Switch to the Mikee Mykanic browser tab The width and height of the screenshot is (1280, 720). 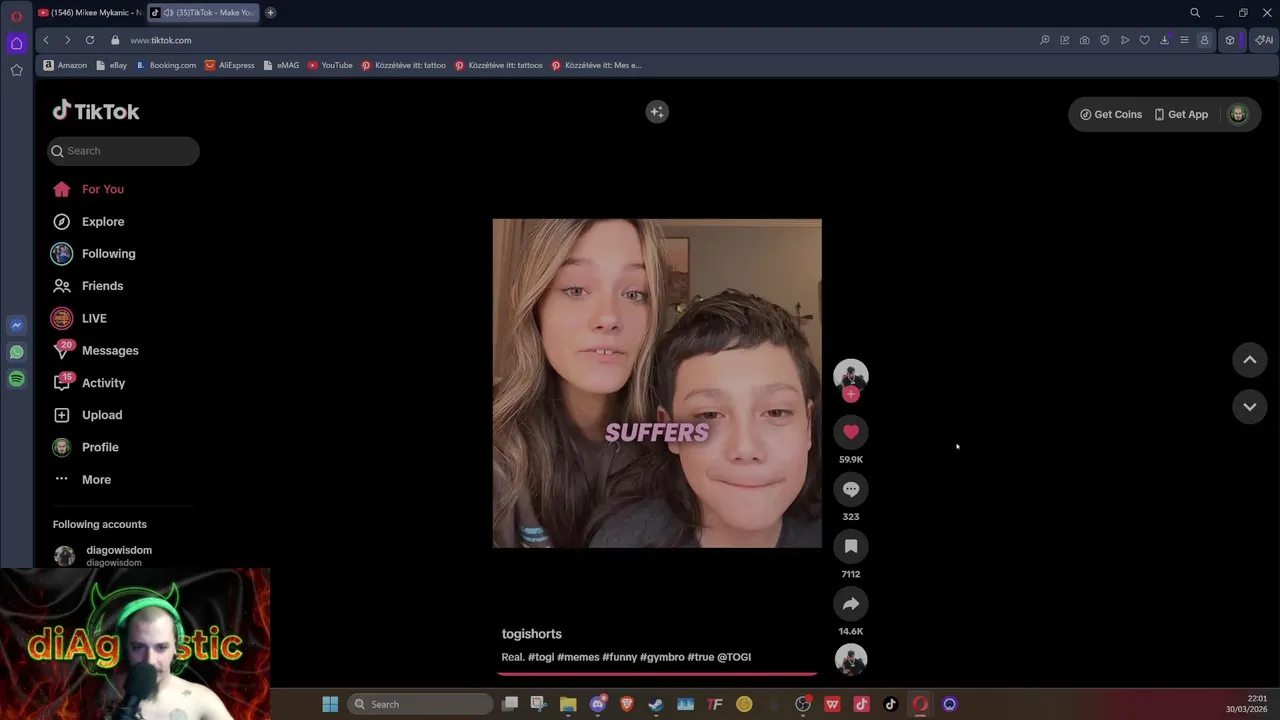point(89,13)
